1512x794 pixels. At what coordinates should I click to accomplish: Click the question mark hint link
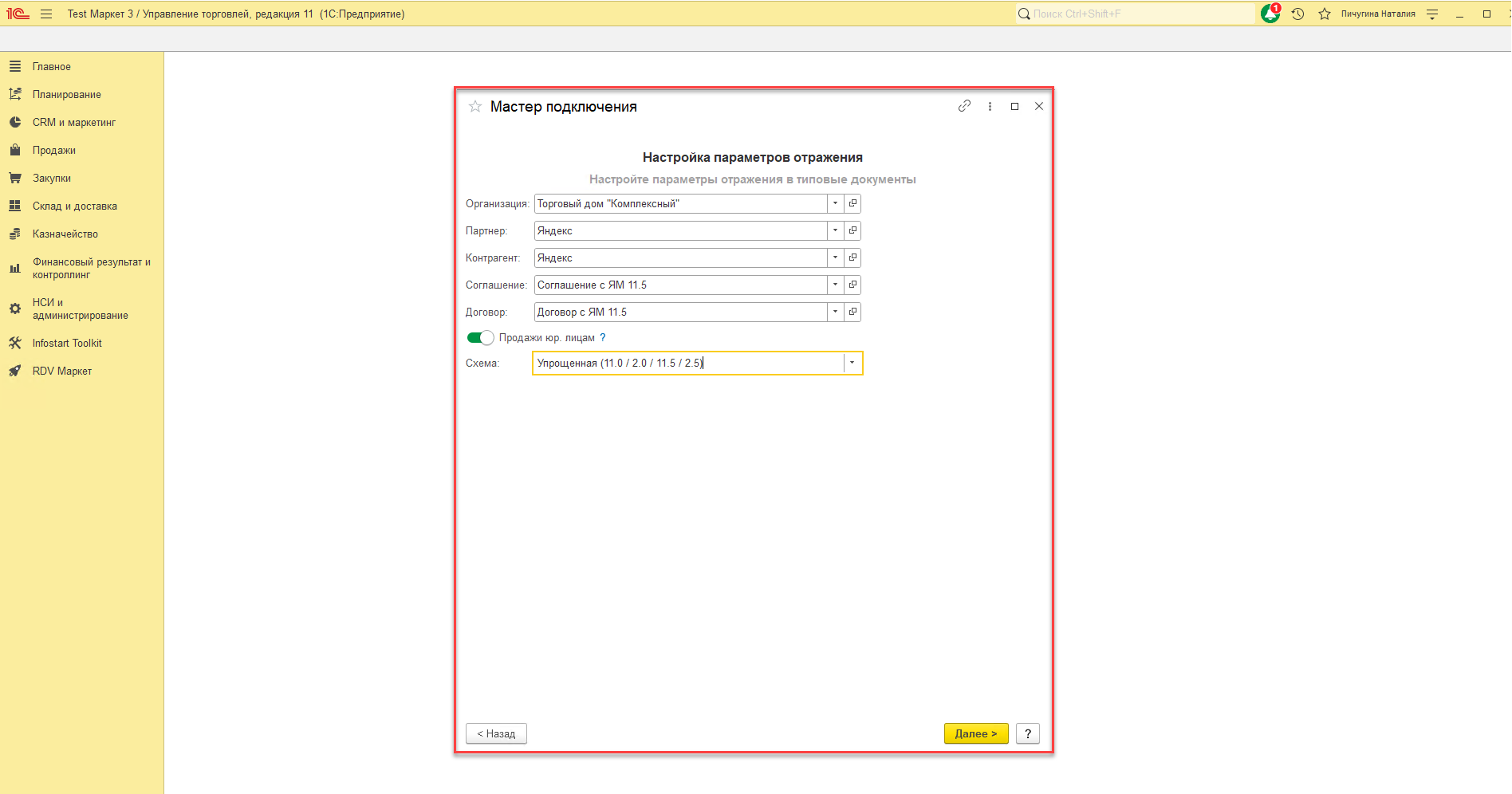(x=603, y=337)
